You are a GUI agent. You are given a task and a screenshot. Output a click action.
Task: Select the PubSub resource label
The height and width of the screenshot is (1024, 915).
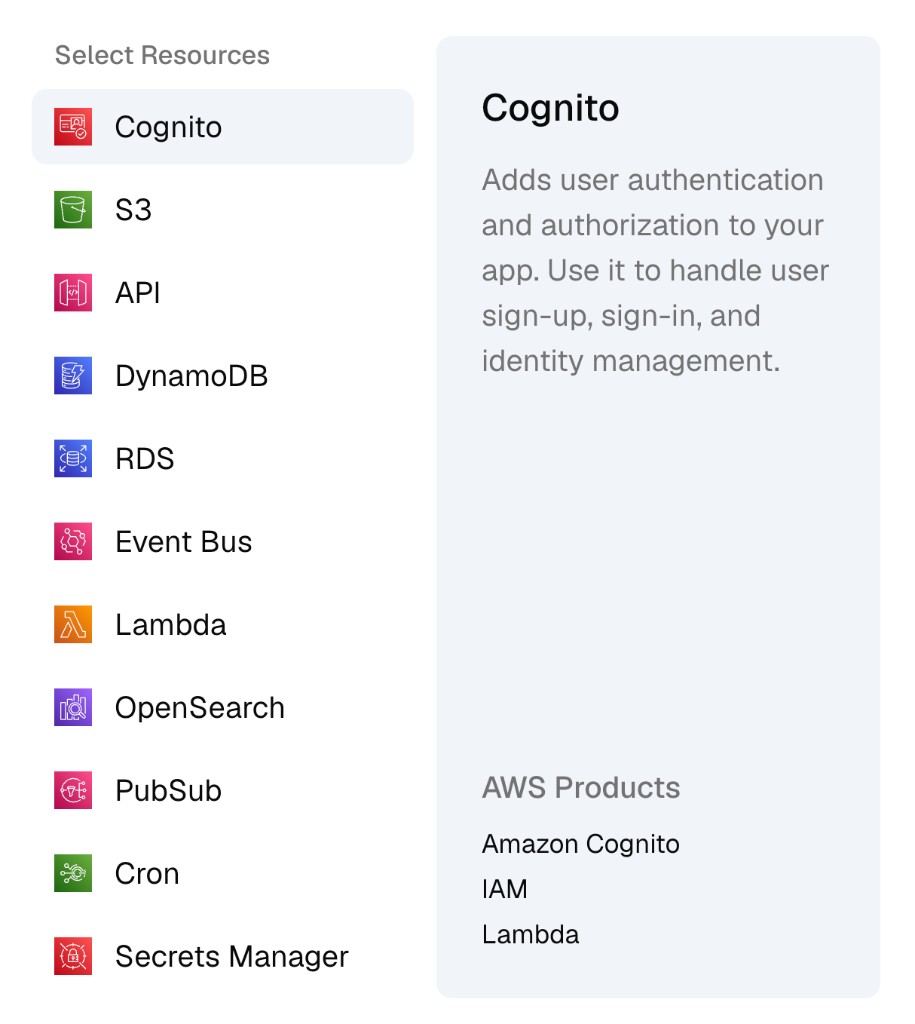click(x=169, y=791)
